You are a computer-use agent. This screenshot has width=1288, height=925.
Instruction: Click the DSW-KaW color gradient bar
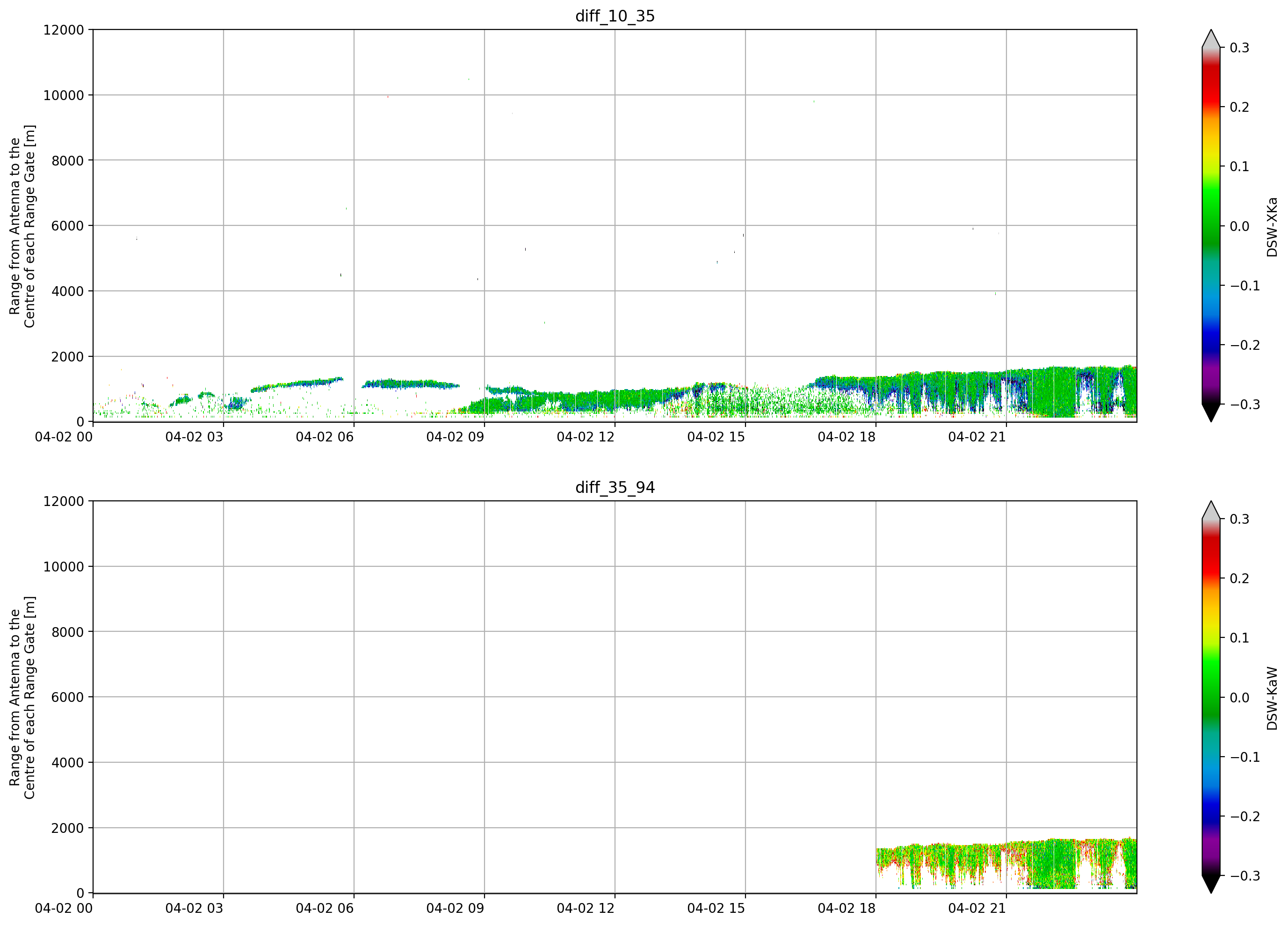(x=1211, y=697)
